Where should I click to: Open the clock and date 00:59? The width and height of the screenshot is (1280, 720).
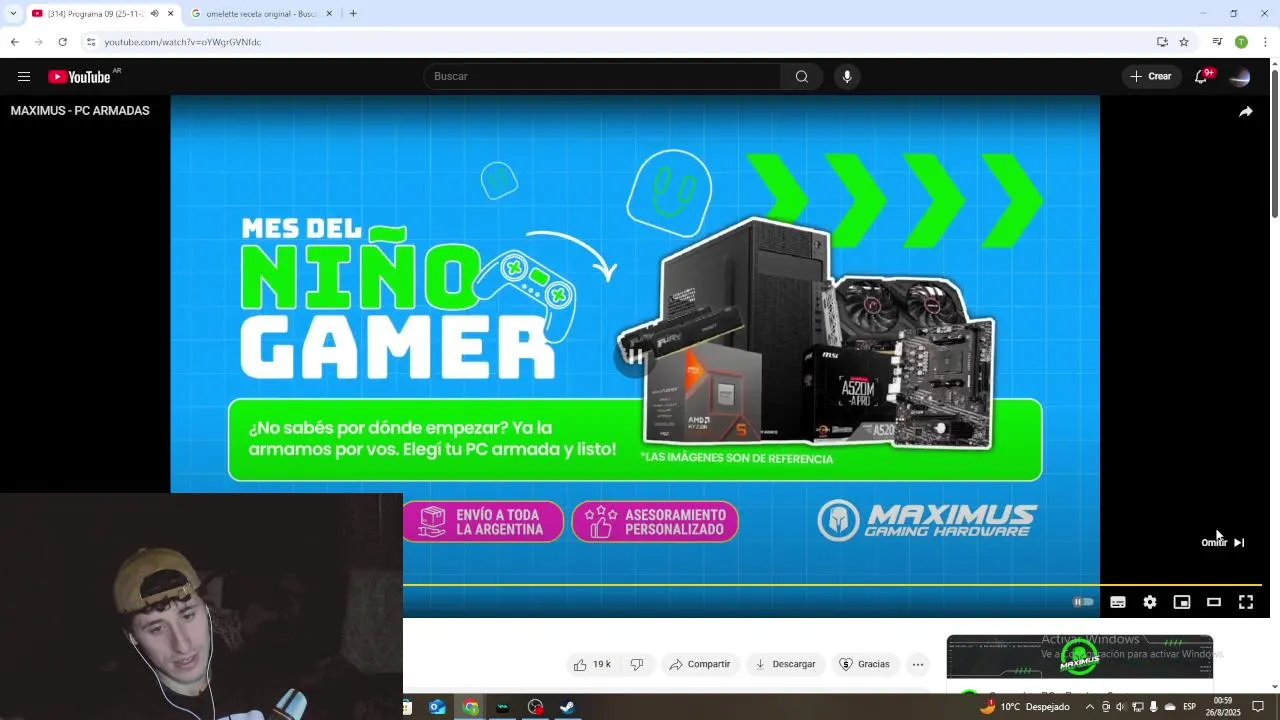[x=1222, y=707]
